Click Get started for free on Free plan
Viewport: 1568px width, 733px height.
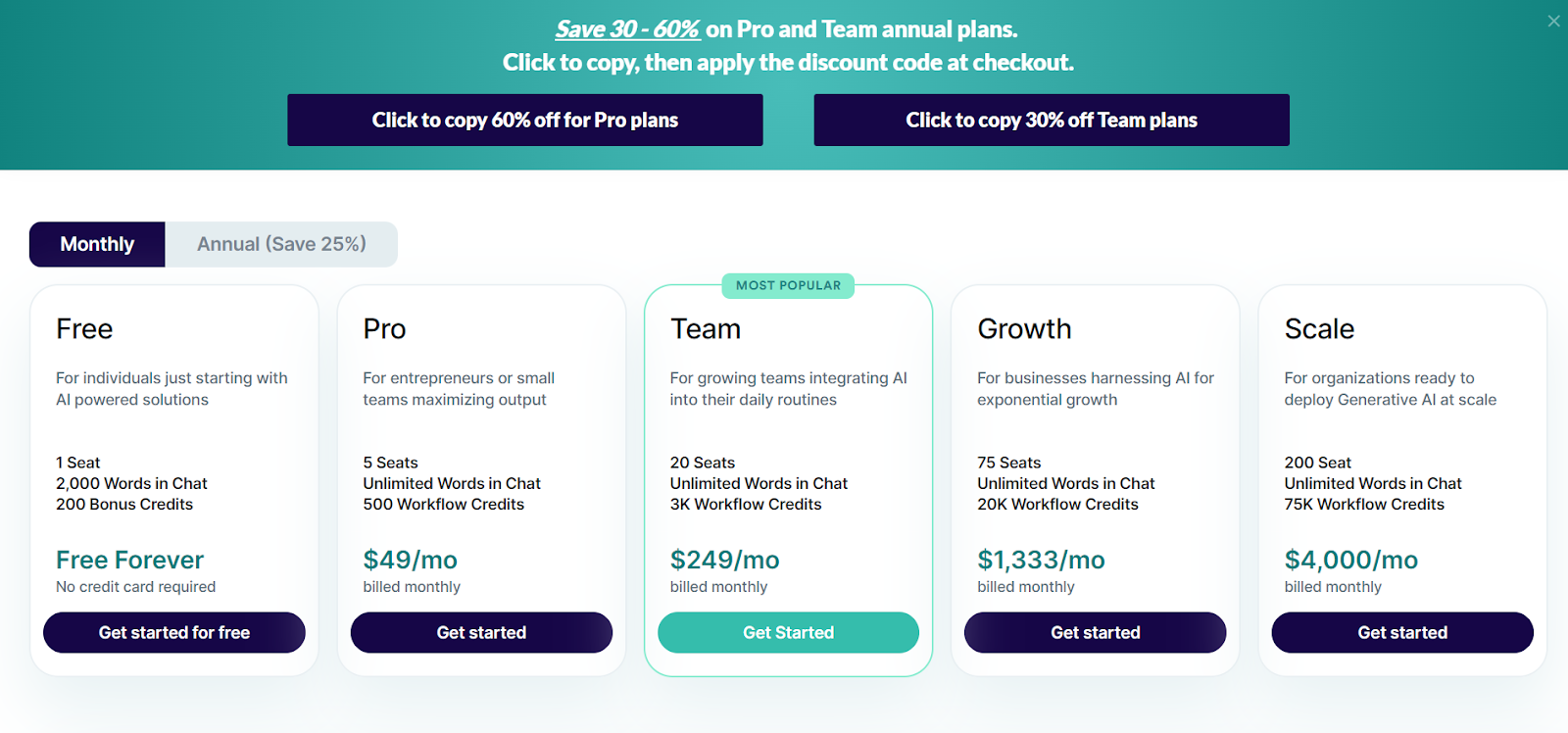point(173,632)
